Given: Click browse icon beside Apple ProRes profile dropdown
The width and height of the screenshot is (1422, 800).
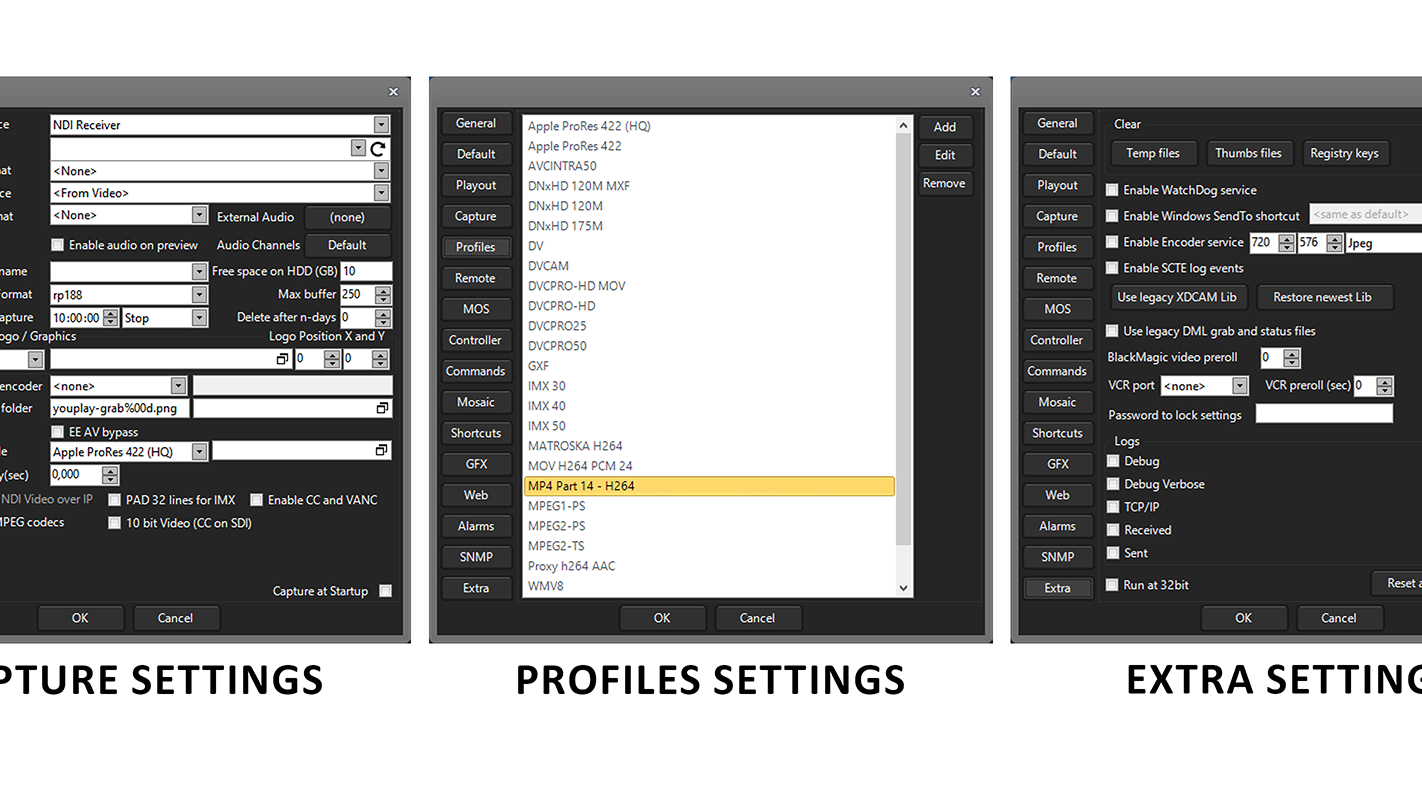Looking at the screenshot, I should click(381, 451).
